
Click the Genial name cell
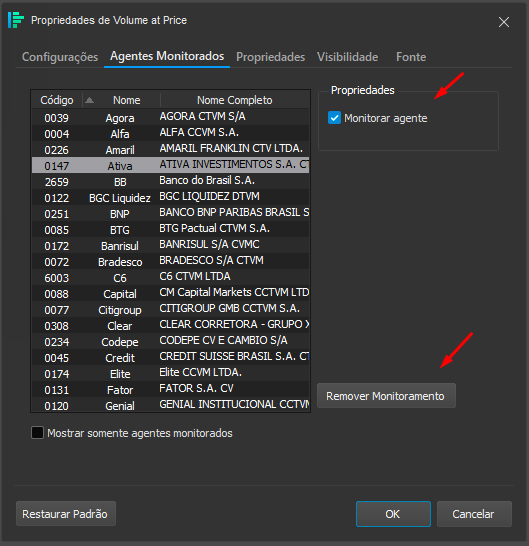[x=120, y=406]
